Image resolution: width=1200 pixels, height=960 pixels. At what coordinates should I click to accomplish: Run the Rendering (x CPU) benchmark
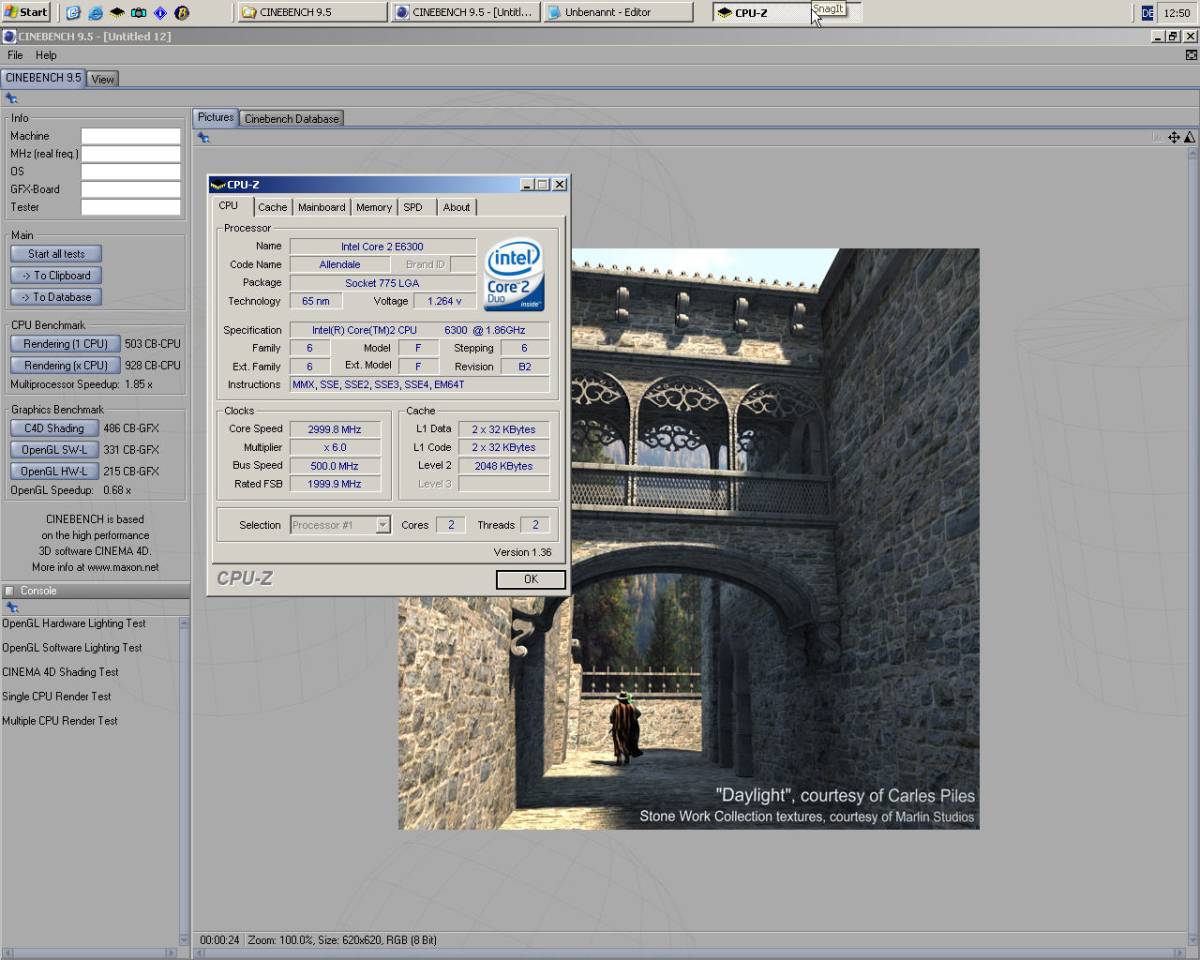[65, 366]
